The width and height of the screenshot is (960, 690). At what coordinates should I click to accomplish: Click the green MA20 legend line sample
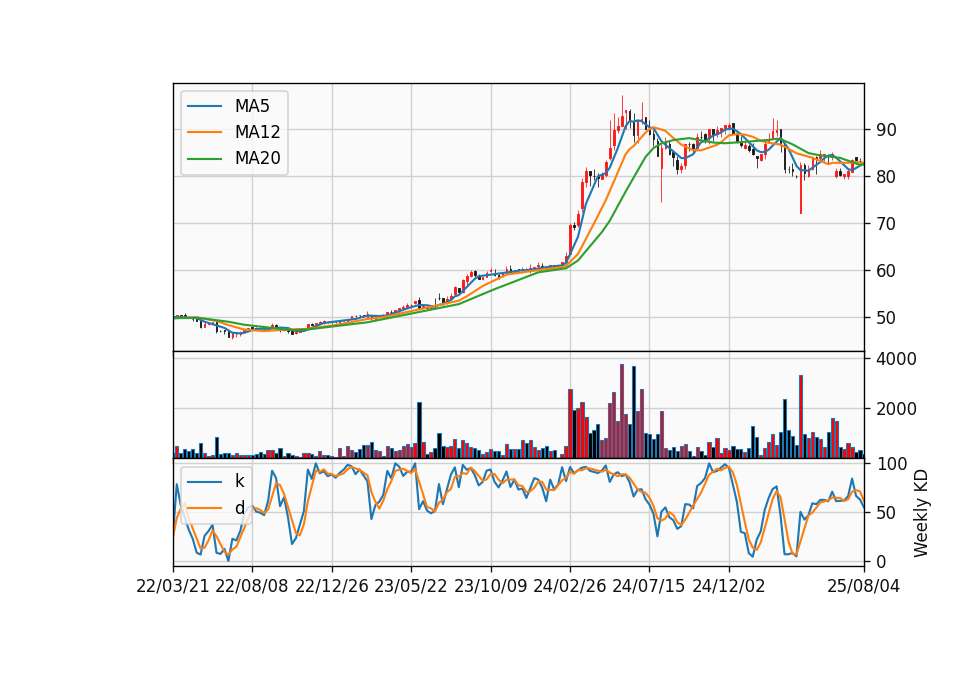coord(204,159)
